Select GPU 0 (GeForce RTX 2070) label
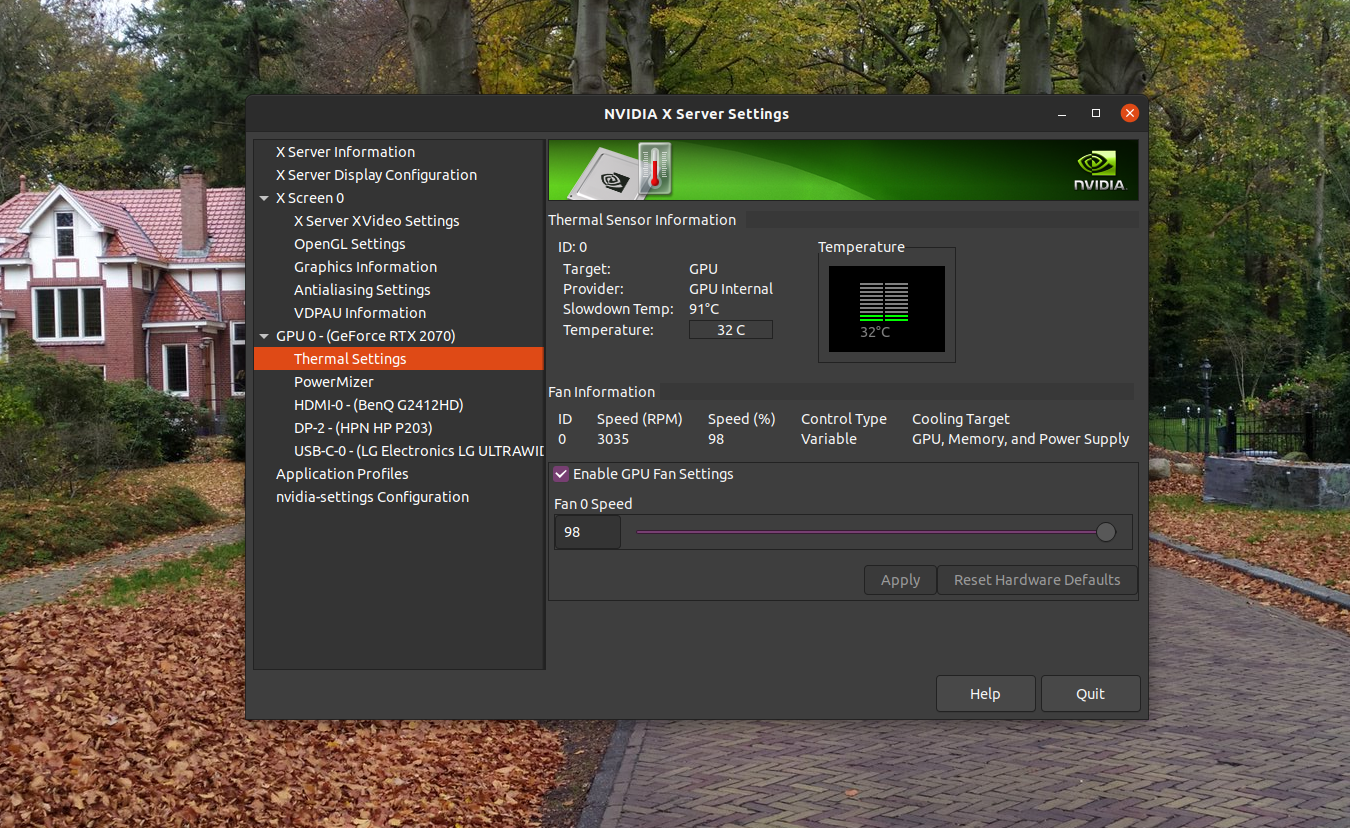 pos(365,336)
